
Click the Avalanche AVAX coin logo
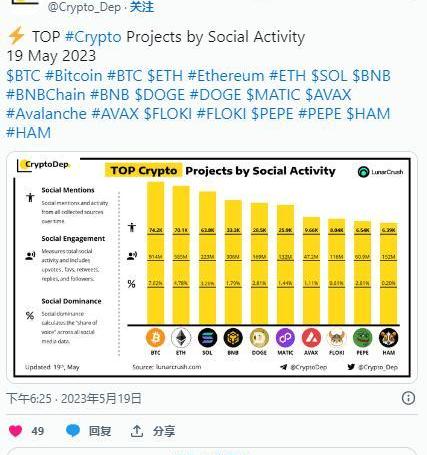(311, 338)
